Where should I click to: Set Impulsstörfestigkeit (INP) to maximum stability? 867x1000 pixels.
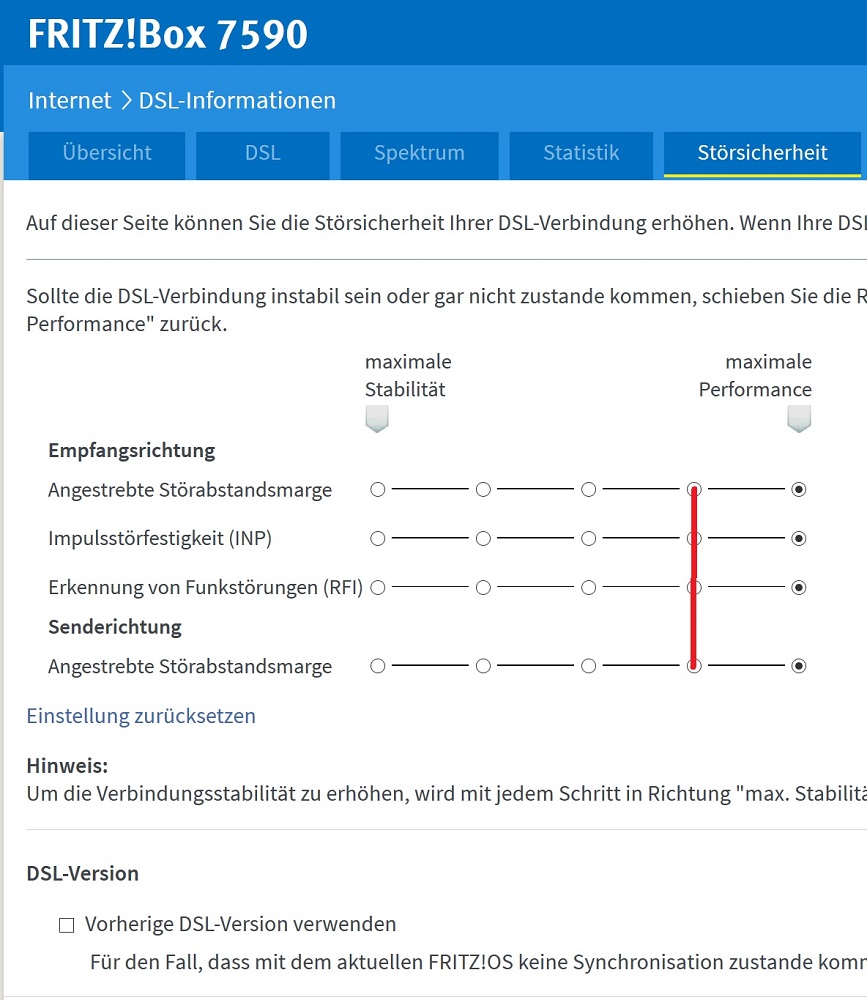tap(378, 538)
